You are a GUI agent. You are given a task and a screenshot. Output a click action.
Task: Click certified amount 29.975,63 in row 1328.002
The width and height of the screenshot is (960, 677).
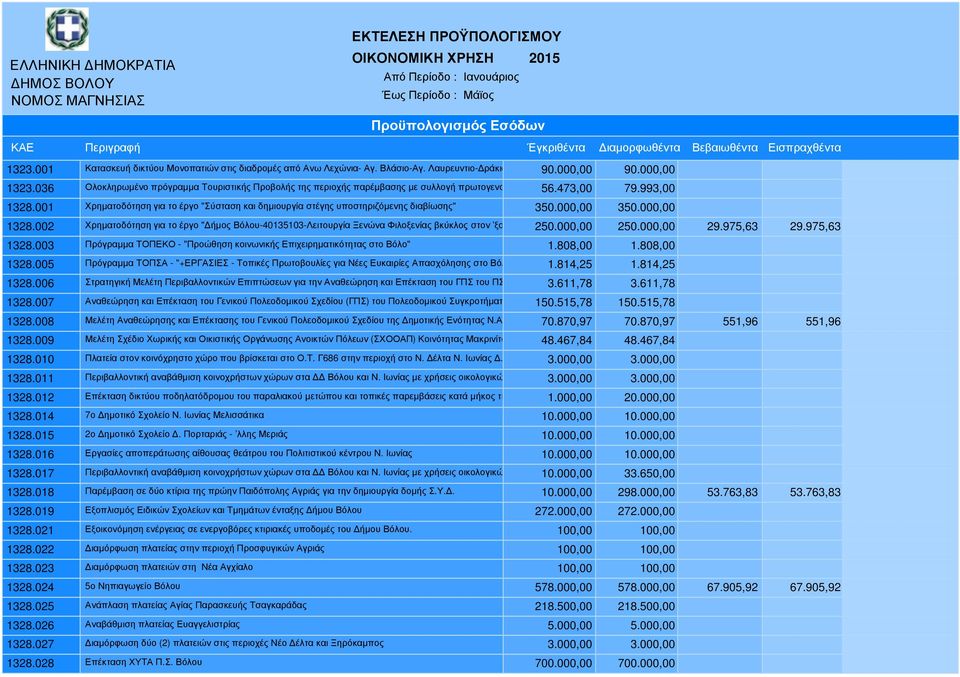coord(732,226)
